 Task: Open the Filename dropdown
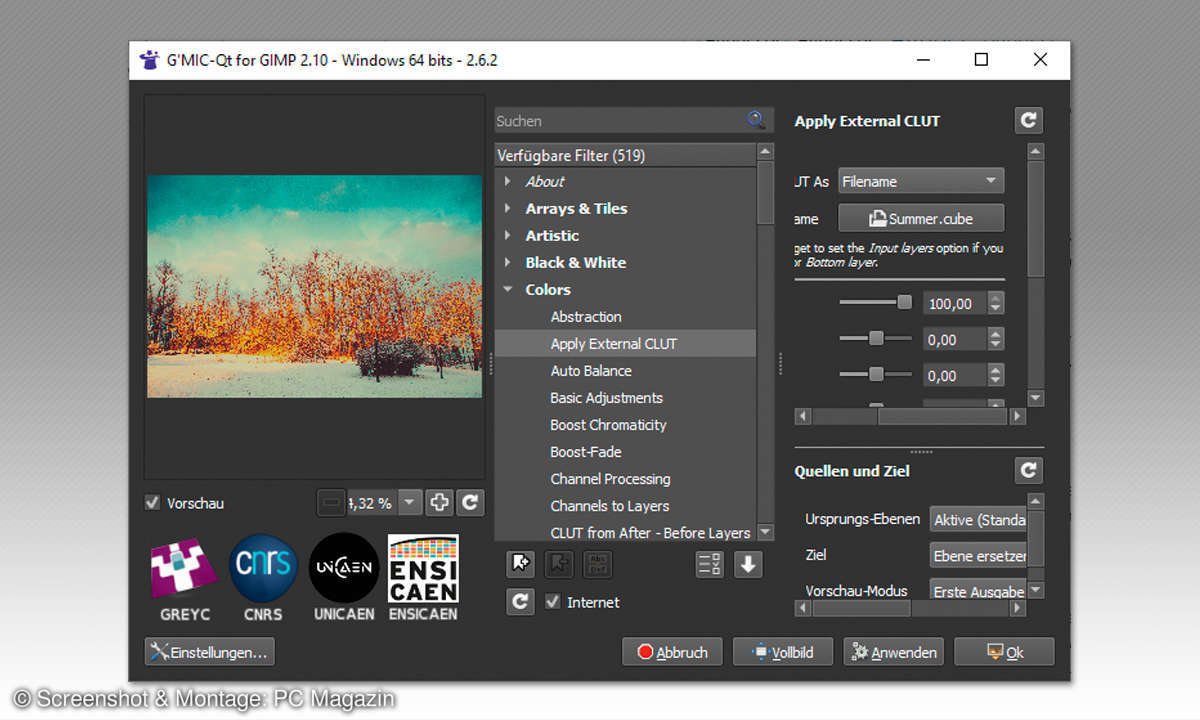(x=921, y=181)
